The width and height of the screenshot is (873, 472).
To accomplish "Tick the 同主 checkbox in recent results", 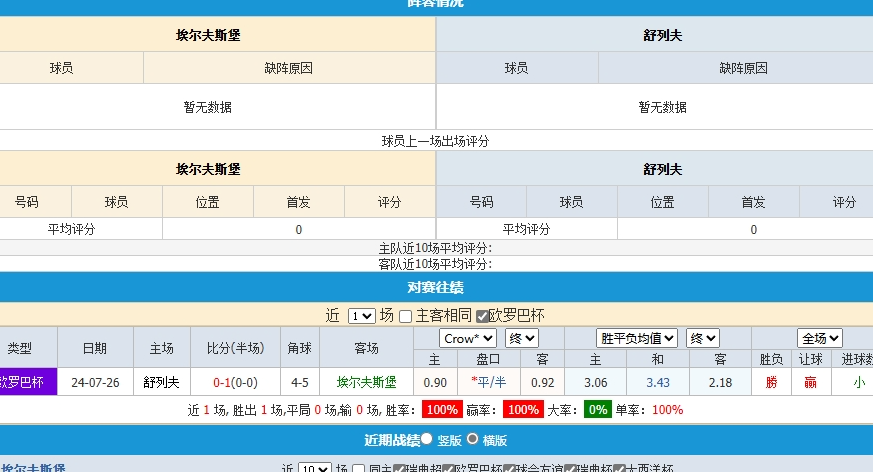I will point(359,469).
